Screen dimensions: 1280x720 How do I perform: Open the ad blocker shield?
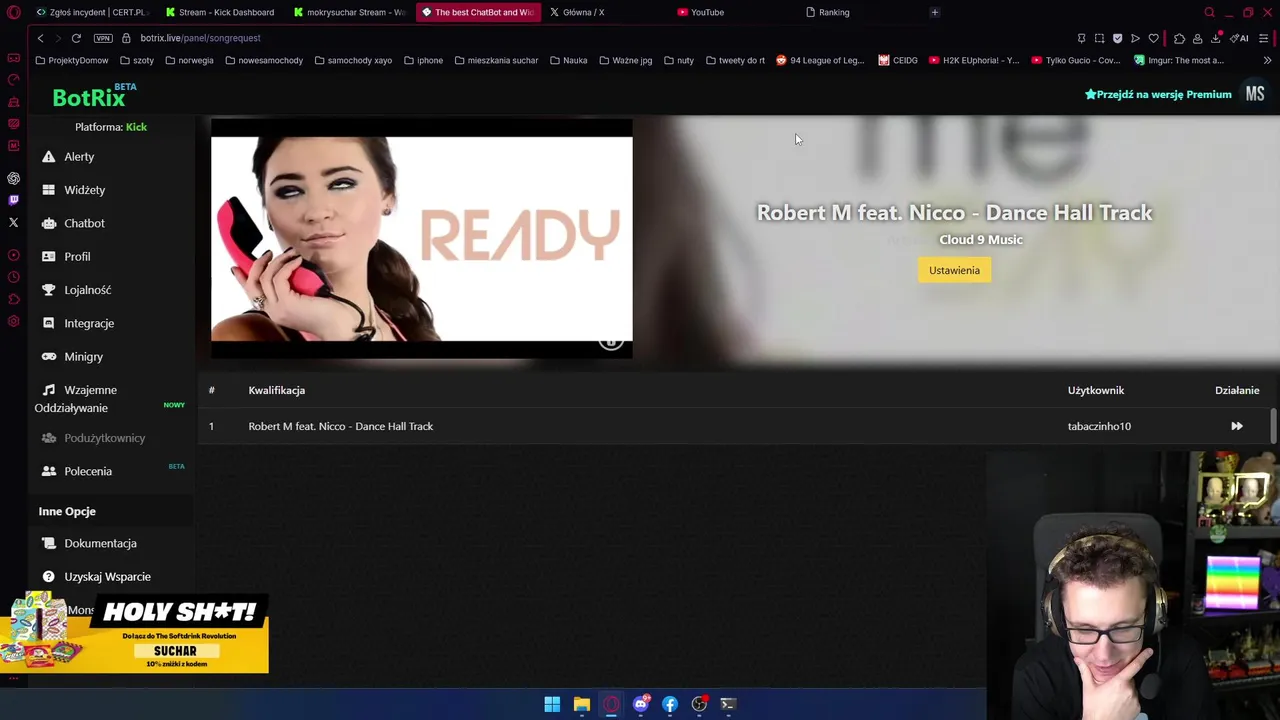[1117, 38]
